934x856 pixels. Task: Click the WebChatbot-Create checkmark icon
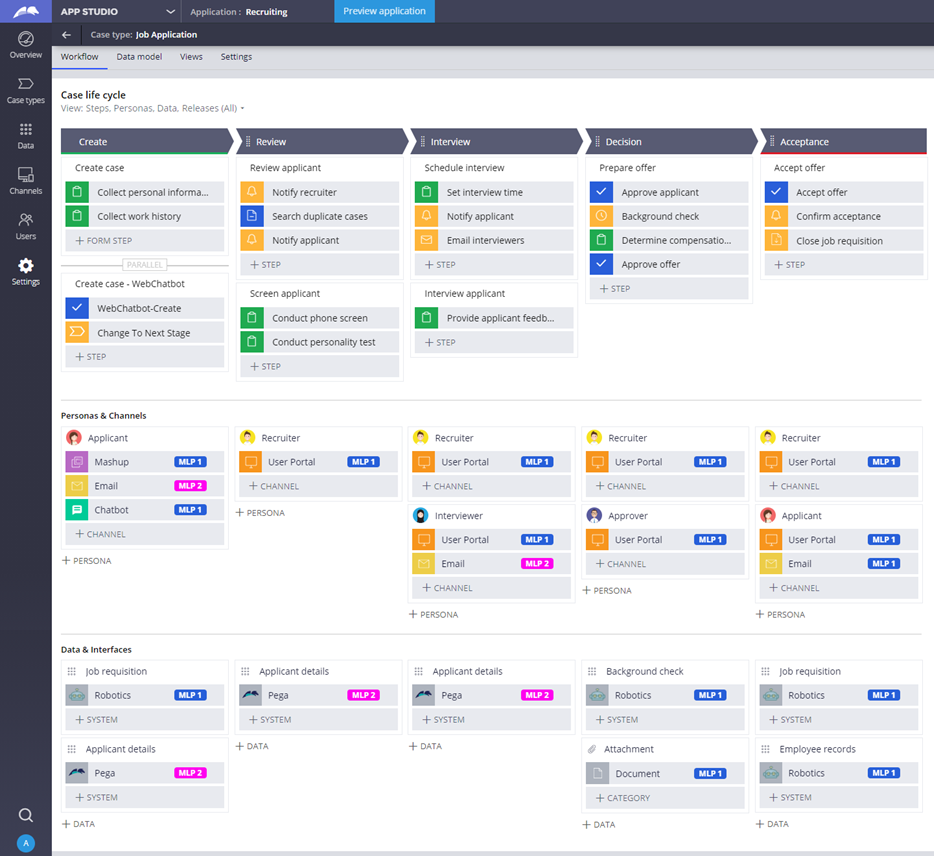click(77, 308)
